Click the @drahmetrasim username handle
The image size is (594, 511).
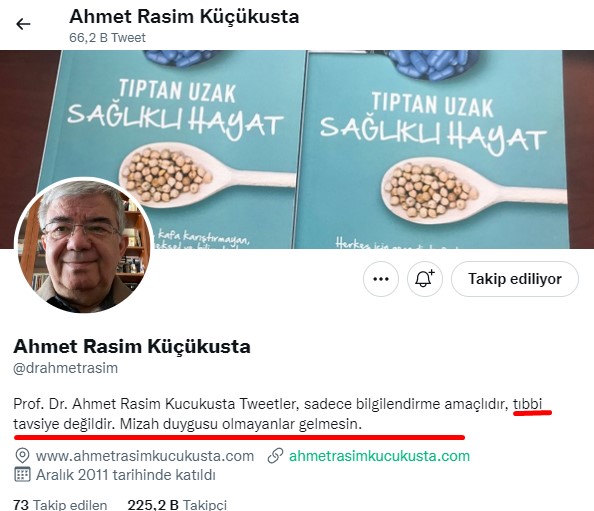(66, 368)
